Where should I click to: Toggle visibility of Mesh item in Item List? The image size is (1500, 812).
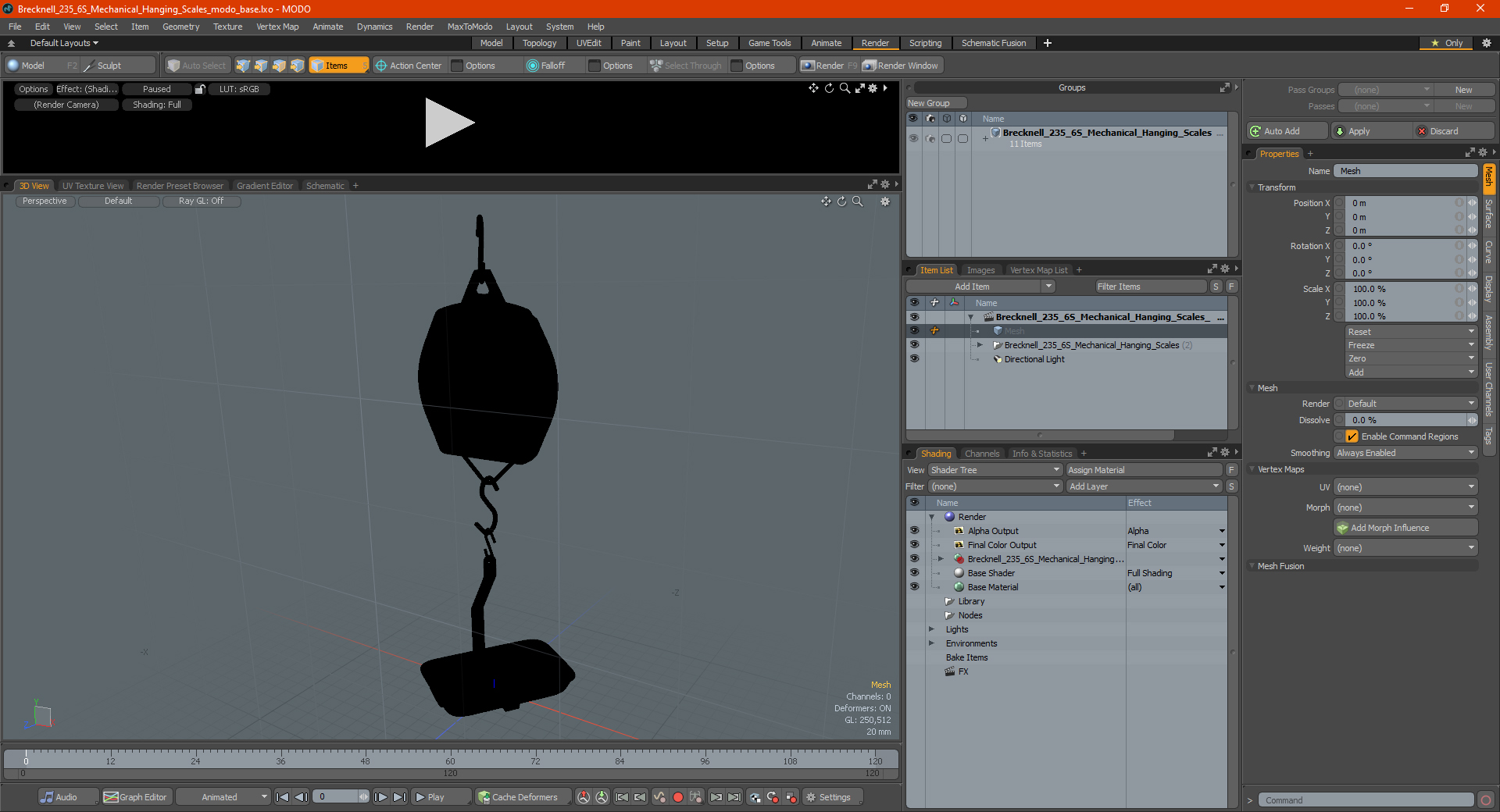tap(914, 331)
